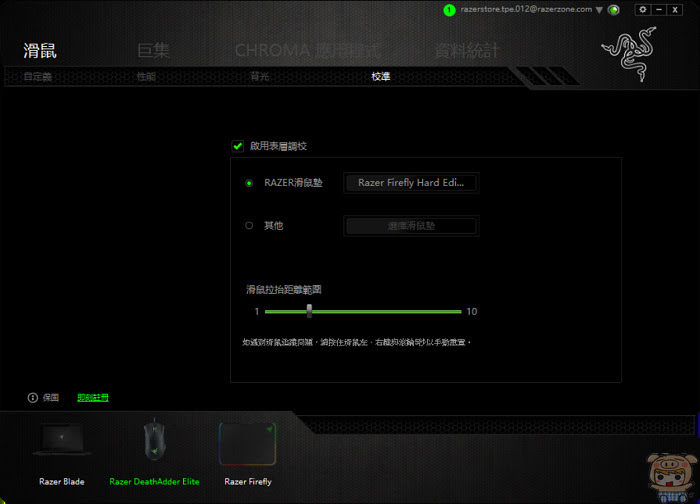700x504 pixels.
Task: Minimize the Razer Synapse window
Action: (659, 9)
